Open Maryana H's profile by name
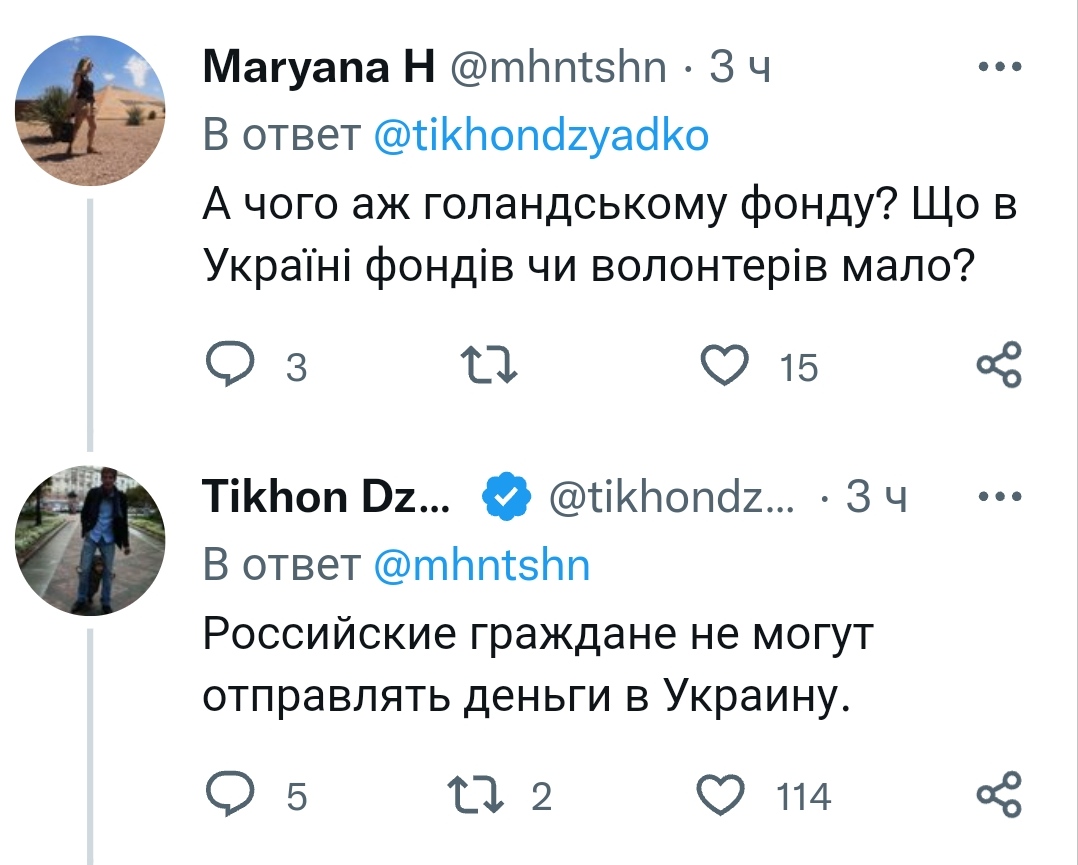This screenshot has height=865, width=1078. coord(319,68)
